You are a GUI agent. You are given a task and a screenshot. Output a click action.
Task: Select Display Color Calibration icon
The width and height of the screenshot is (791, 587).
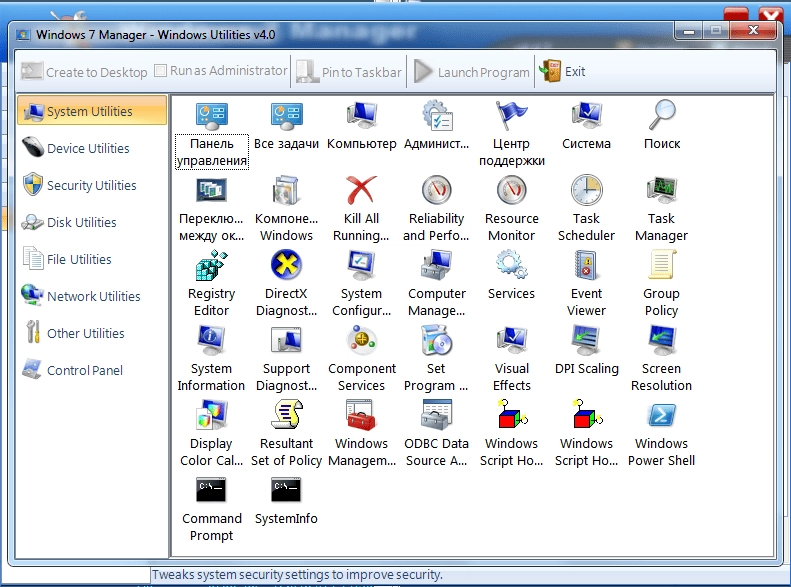pos(211,416)
